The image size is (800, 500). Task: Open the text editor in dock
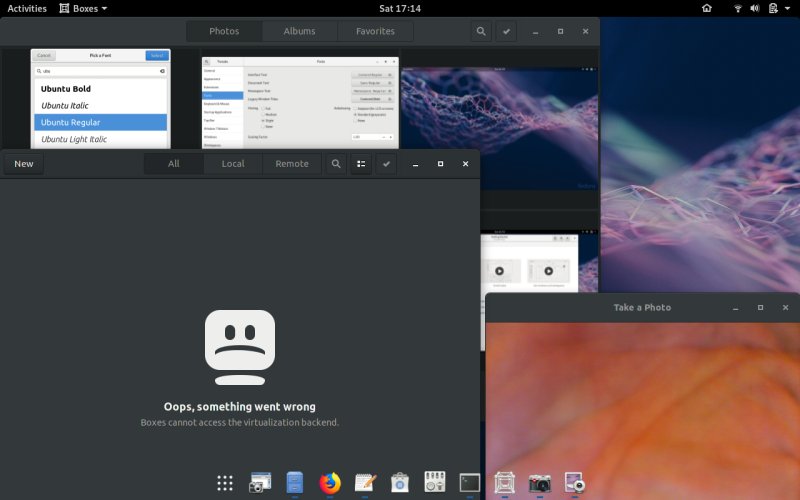point(365,483)
